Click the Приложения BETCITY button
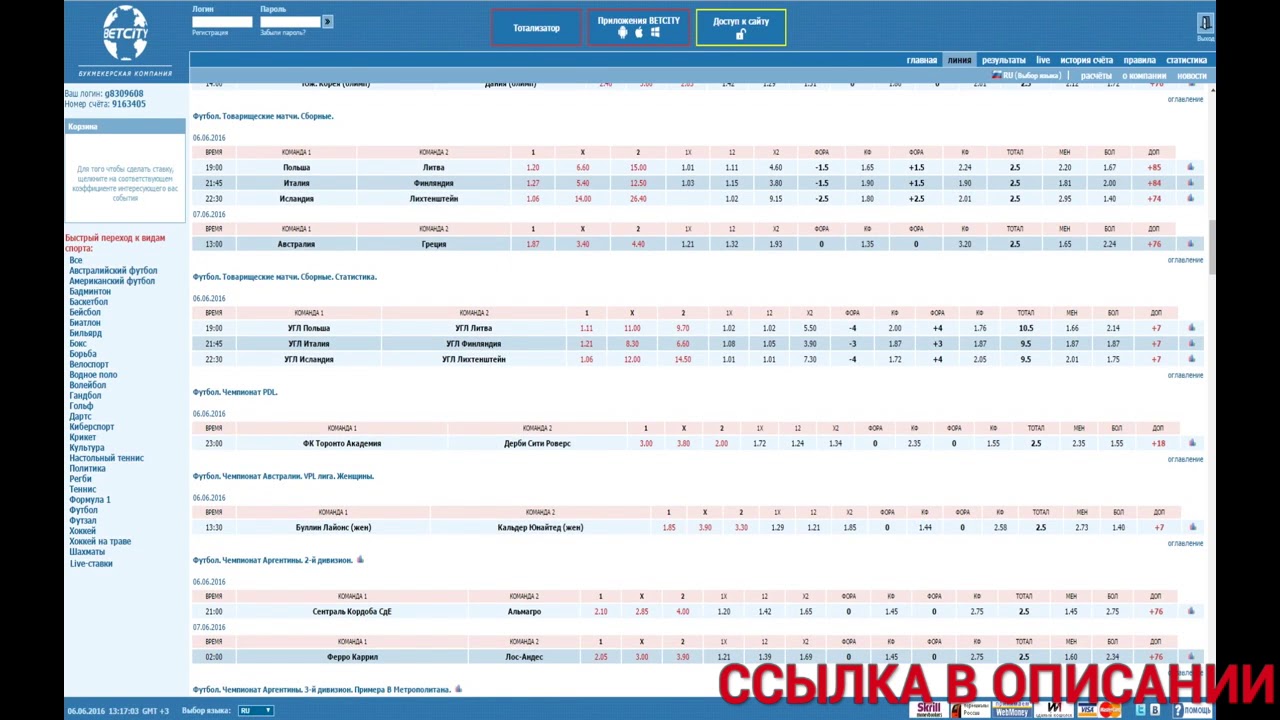Image resolution: width=1280 pixels, height=720 pixels. (x=638, y=28)
